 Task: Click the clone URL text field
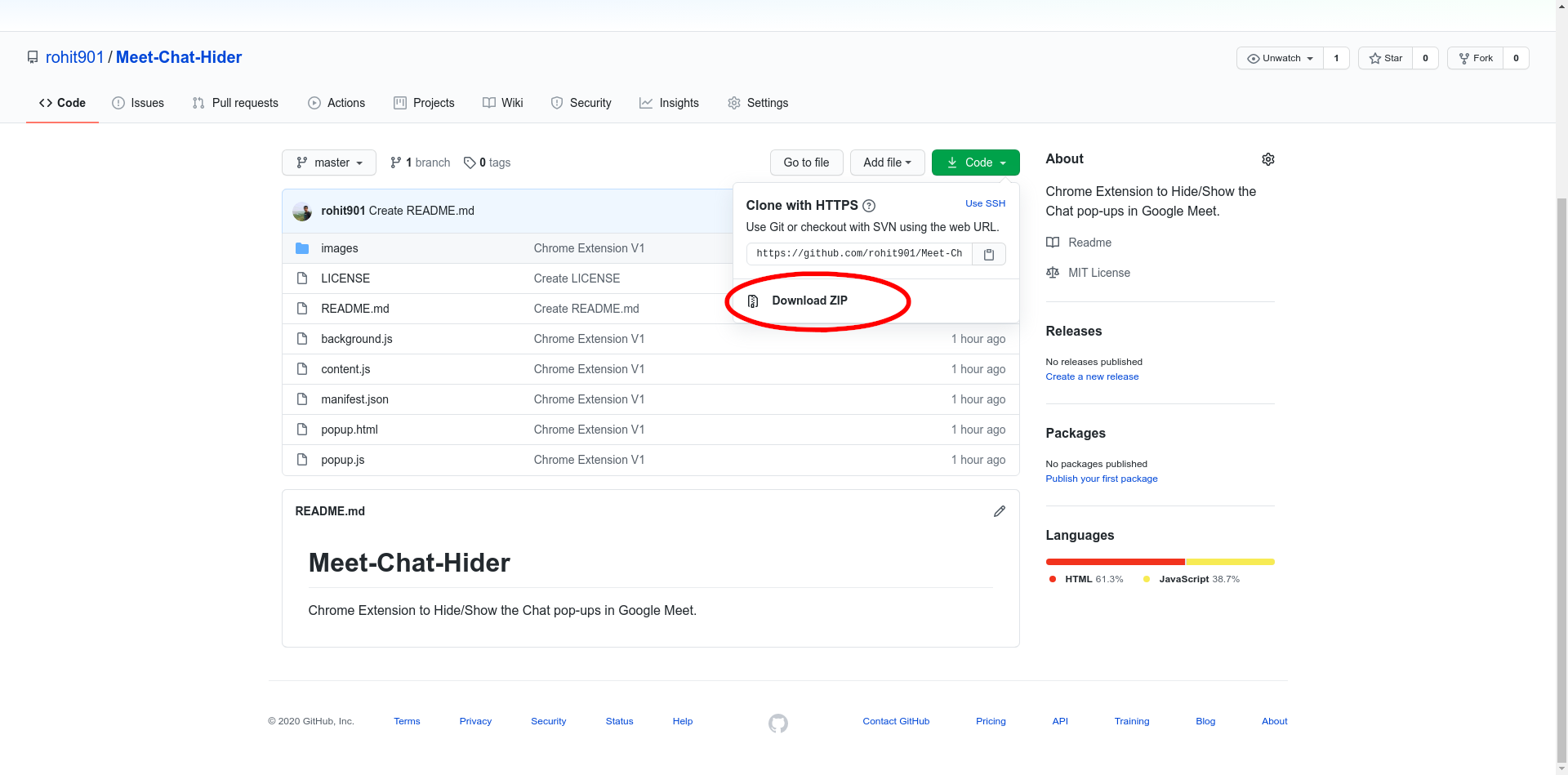[x=859, y=254]
